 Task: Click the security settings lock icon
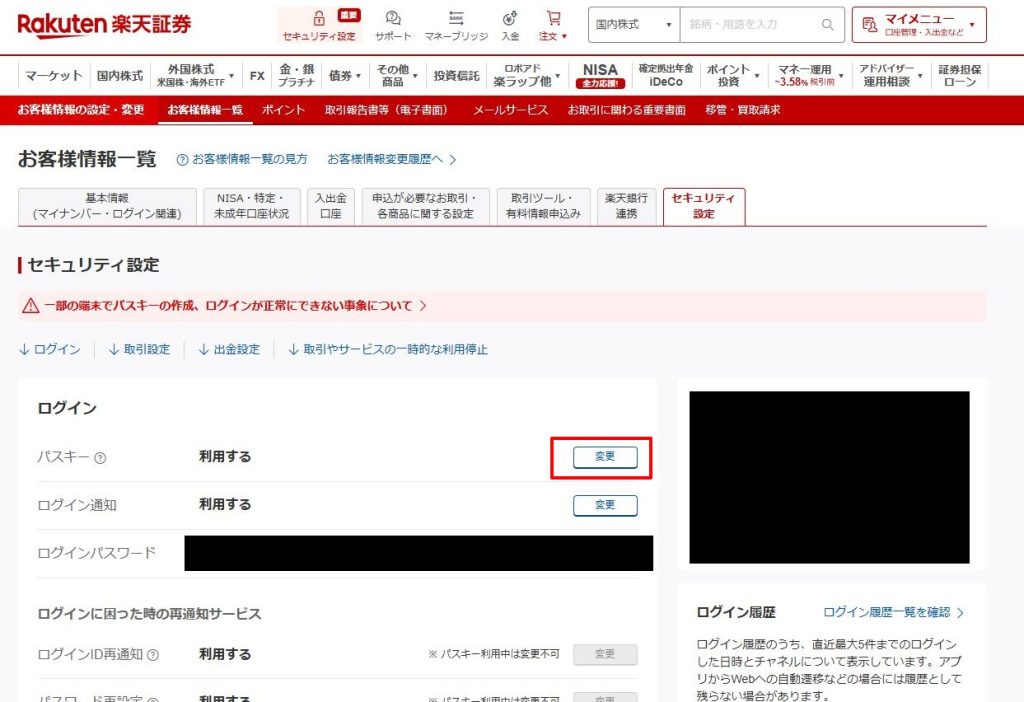(x=319, y=18)
